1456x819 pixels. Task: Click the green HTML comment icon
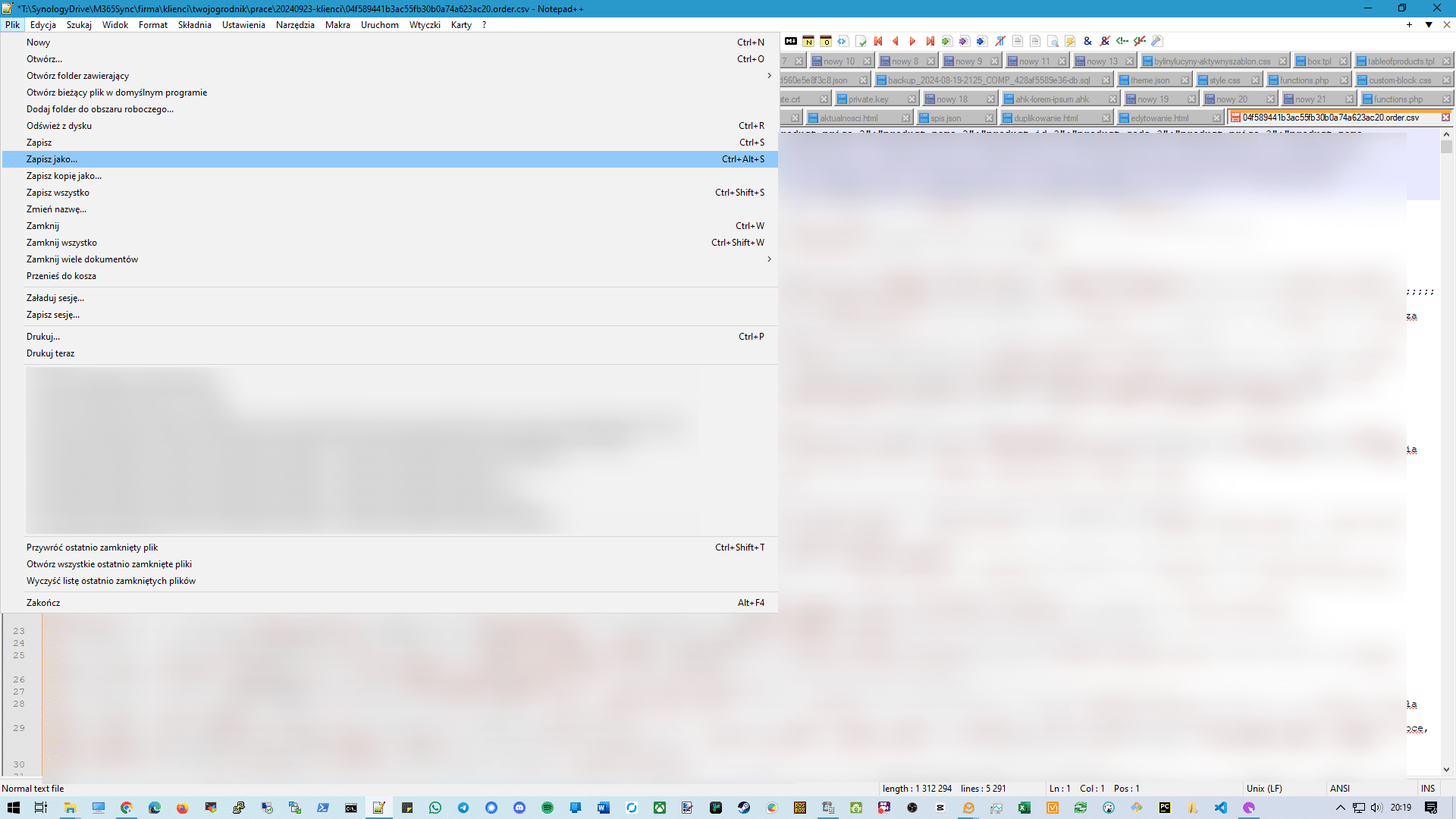(1122, 41)
